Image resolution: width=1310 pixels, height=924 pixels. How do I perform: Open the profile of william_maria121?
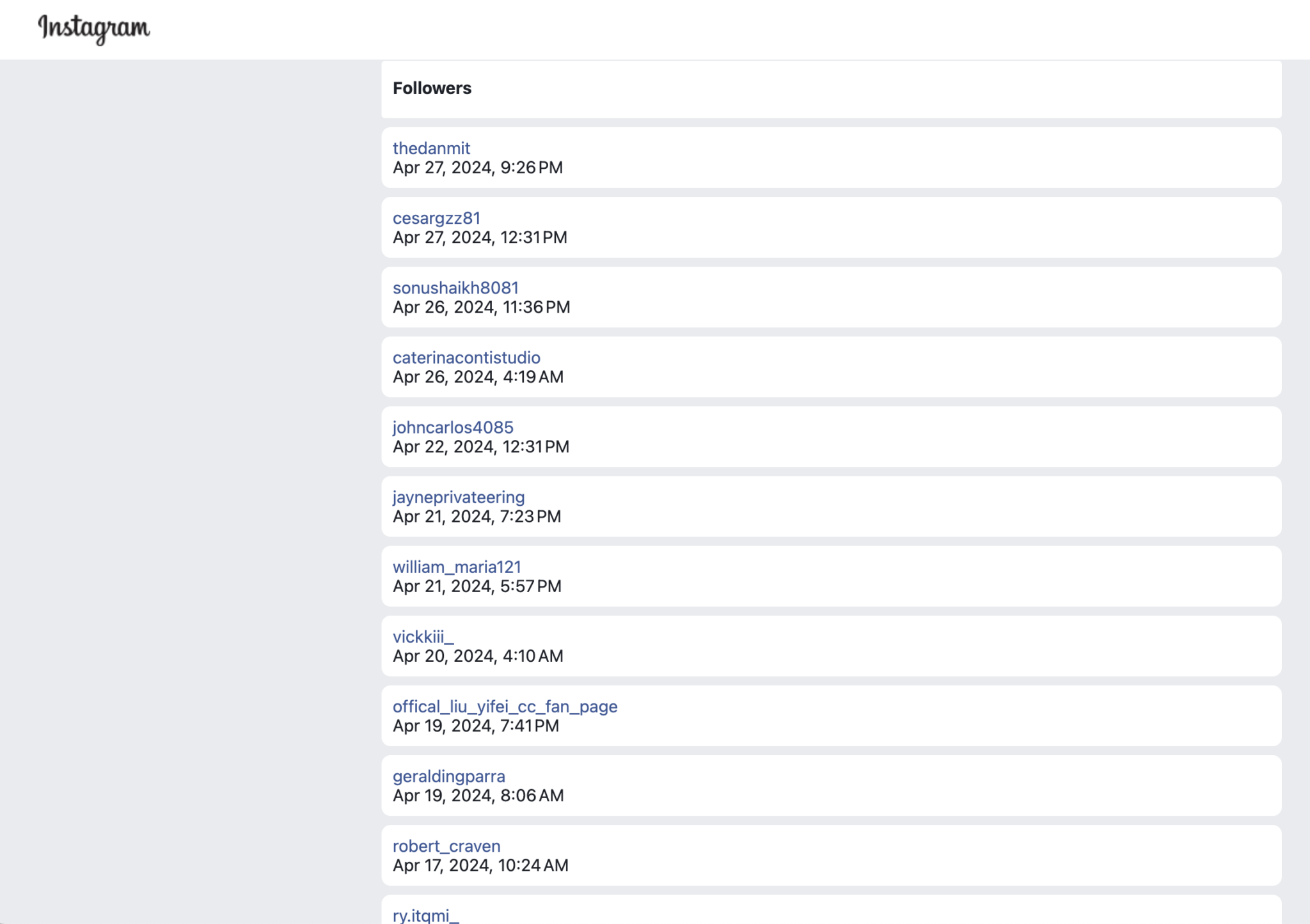pos(457,566)
